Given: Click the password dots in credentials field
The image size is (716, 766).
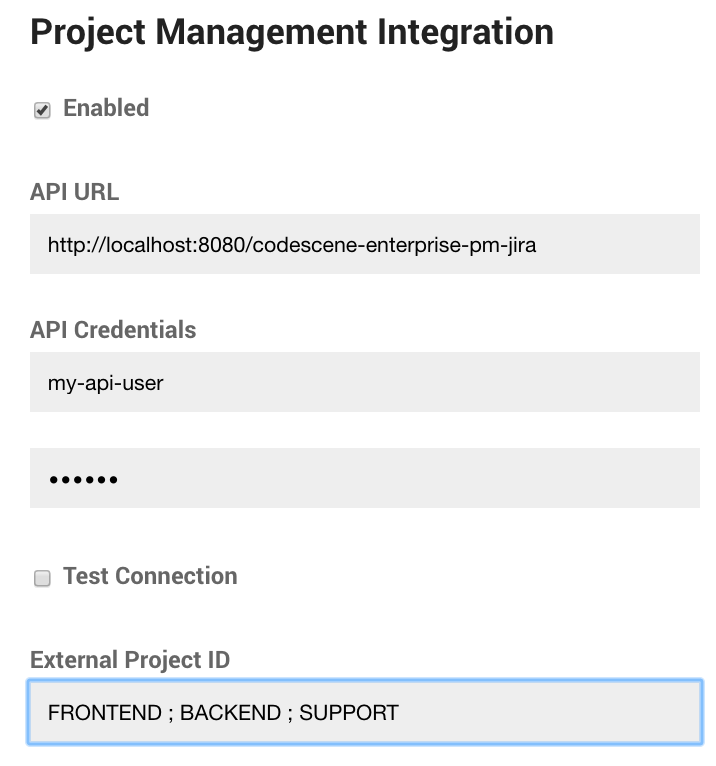Looking at the screenshot, I should point(83,479).
